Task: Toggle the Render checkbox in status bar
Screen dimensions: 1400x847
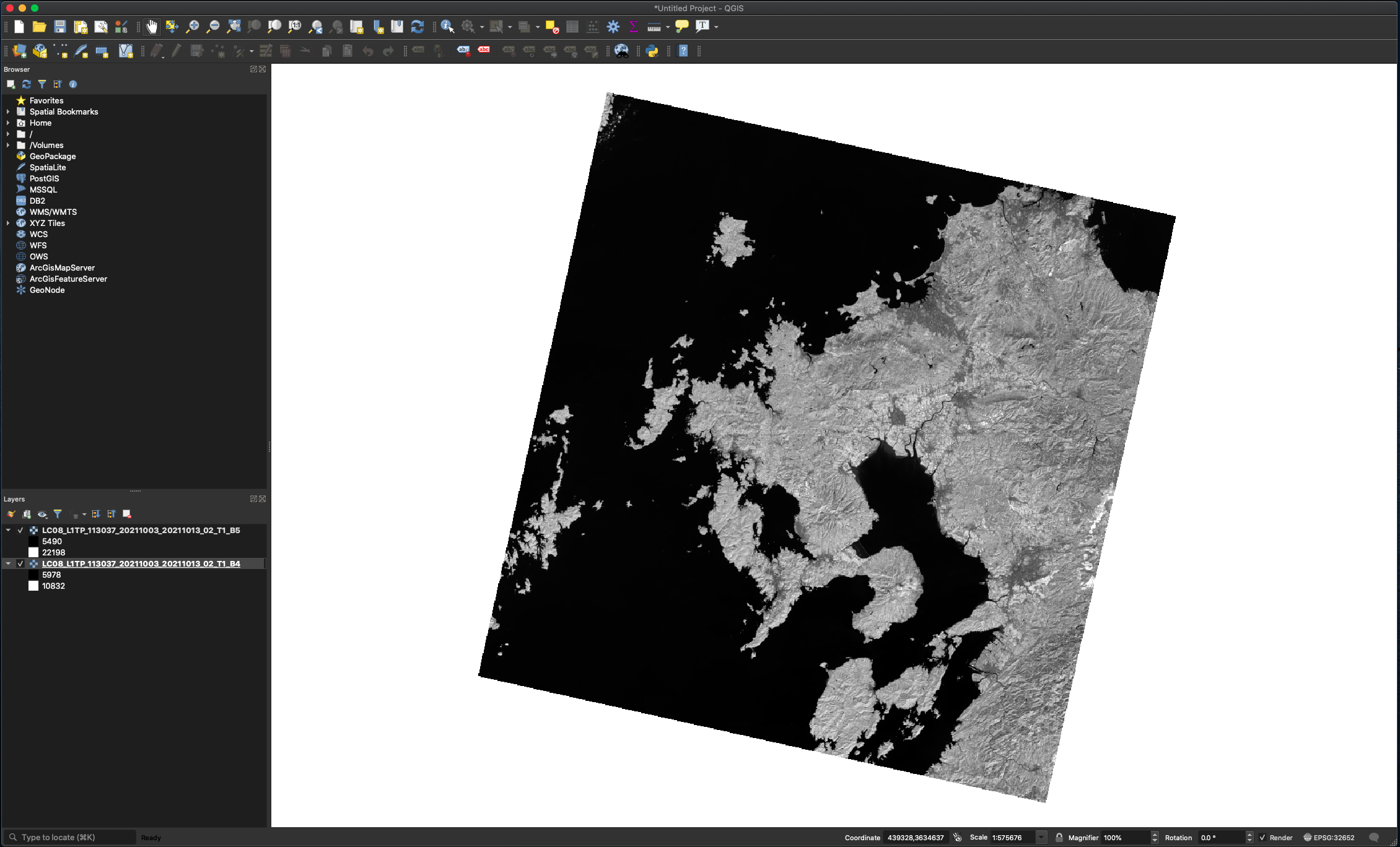Action: click(x=1262, y=838)
